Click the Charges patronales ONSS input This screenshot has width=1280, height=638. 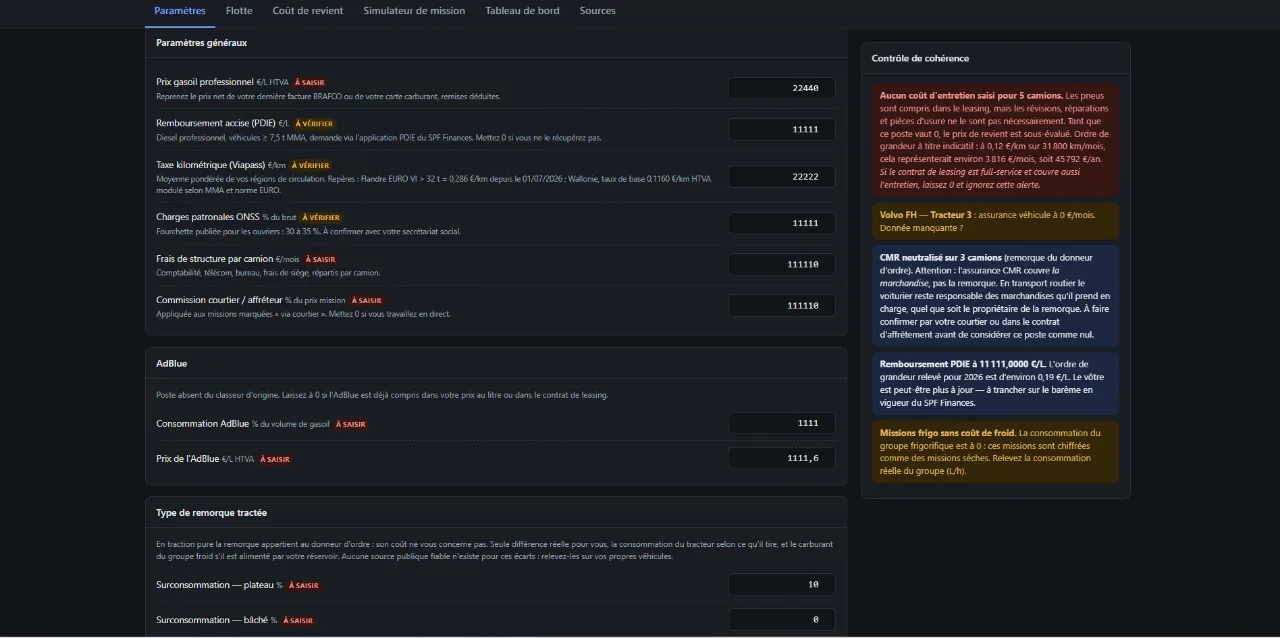(782, 223)
